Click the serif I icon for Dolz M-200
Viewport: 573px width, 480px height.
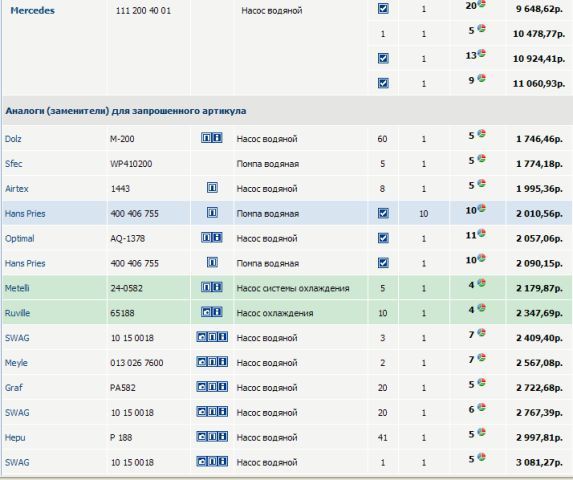click(x=206, y=138)
